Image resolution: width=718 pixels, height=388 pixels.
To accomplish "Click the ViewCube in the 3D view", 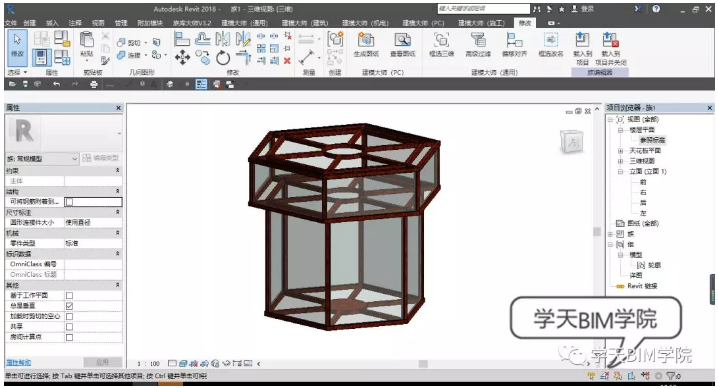I will (x=572, y=142).
